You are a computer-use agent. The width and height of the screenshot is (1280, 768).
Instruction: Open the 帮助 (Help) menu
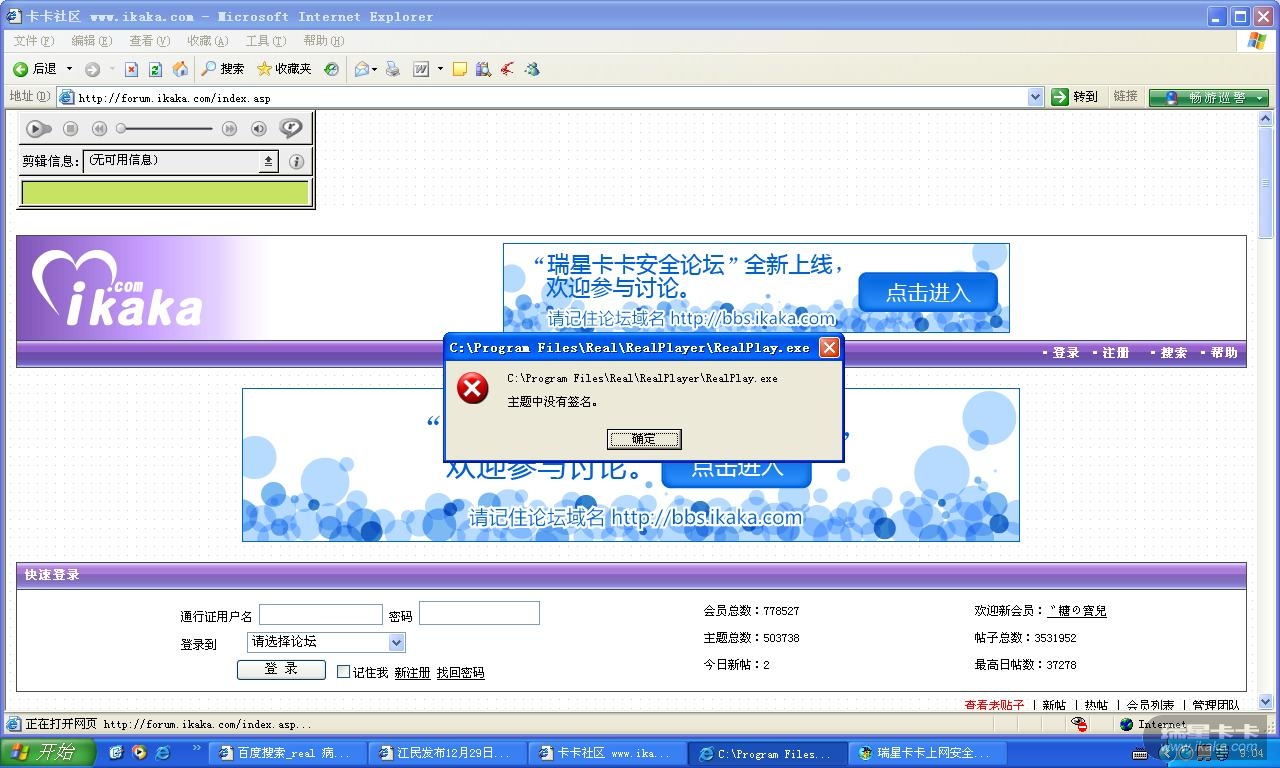point(324,41)
